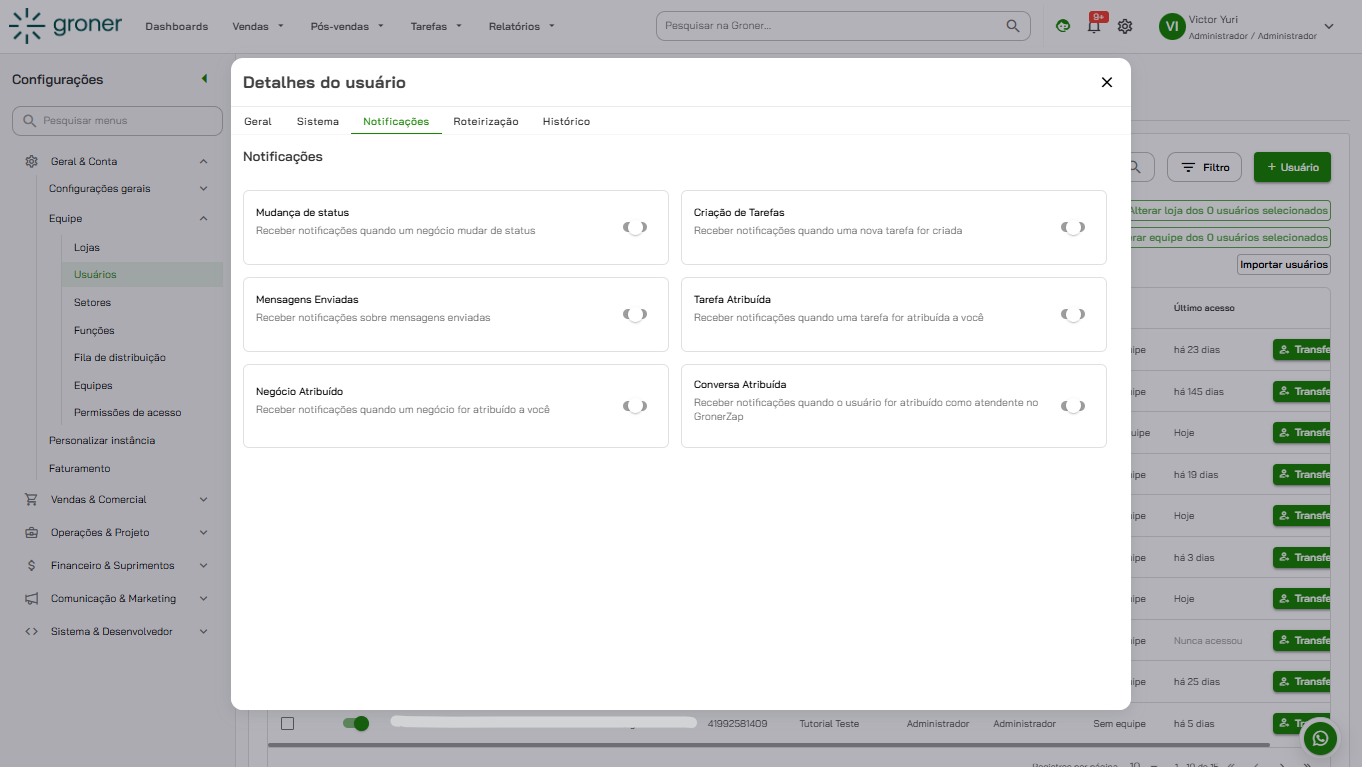Screen dimensions: 1366x768
Task: Switch to the Roteirização tab
Action: [x=486, y=121]
